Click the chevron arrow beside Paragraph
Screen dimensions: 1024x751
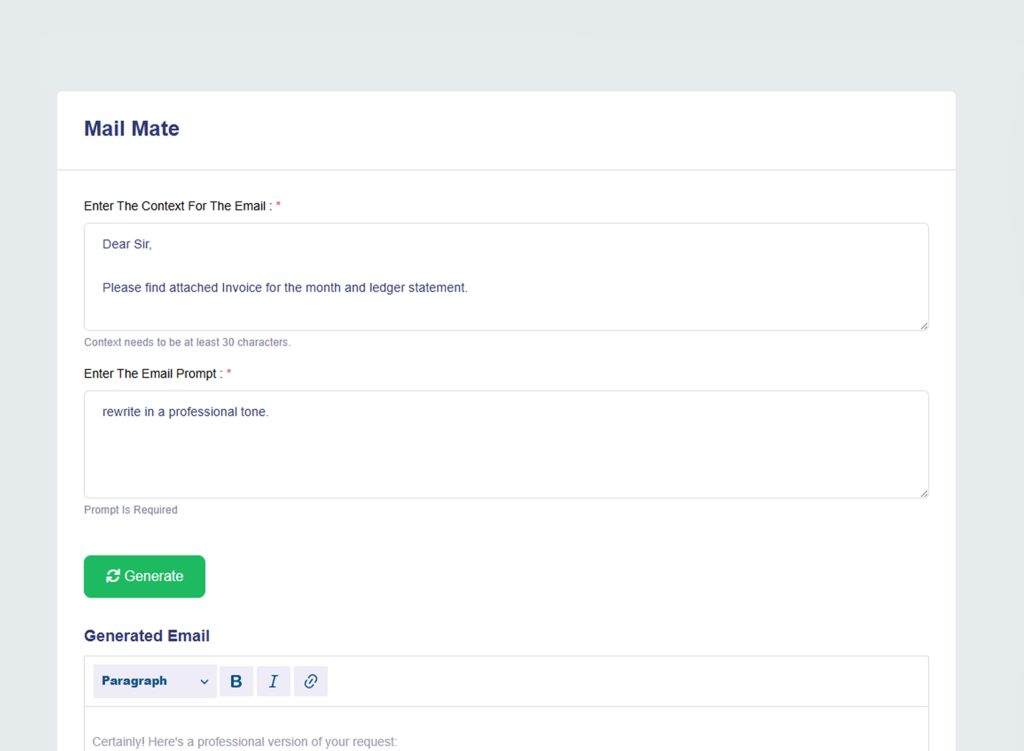coord(204,682)
